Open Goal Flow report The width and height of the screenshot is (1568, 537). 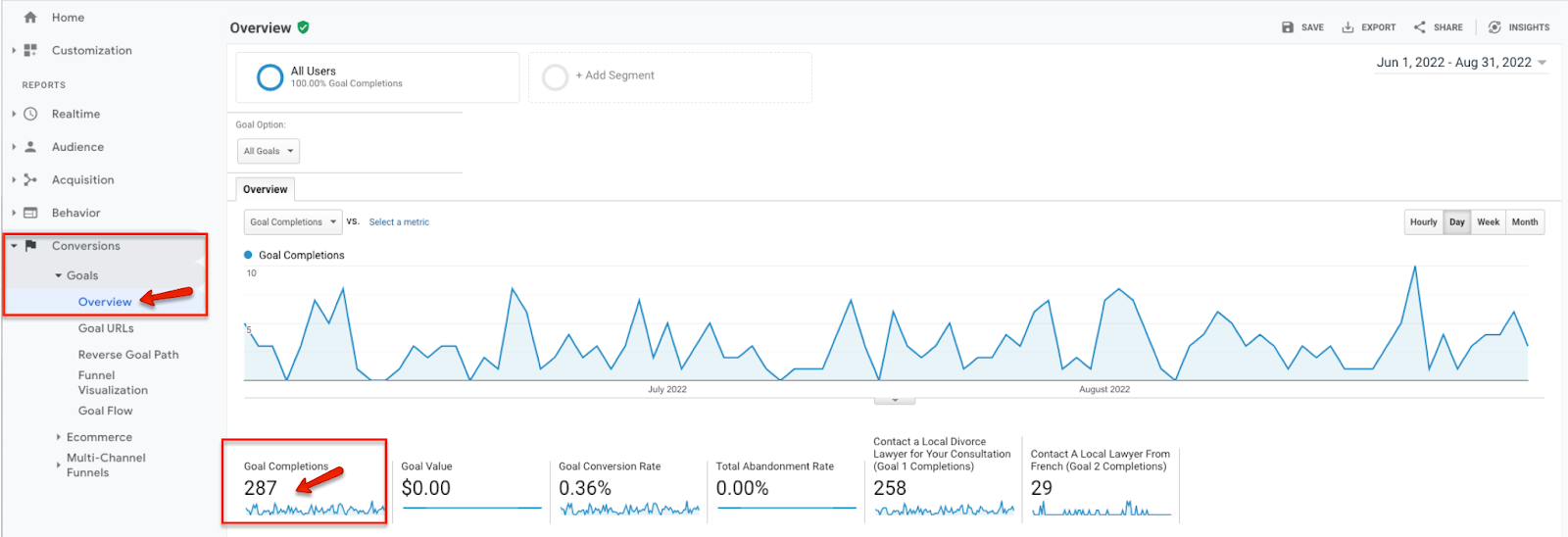click(x=105, y=411)
